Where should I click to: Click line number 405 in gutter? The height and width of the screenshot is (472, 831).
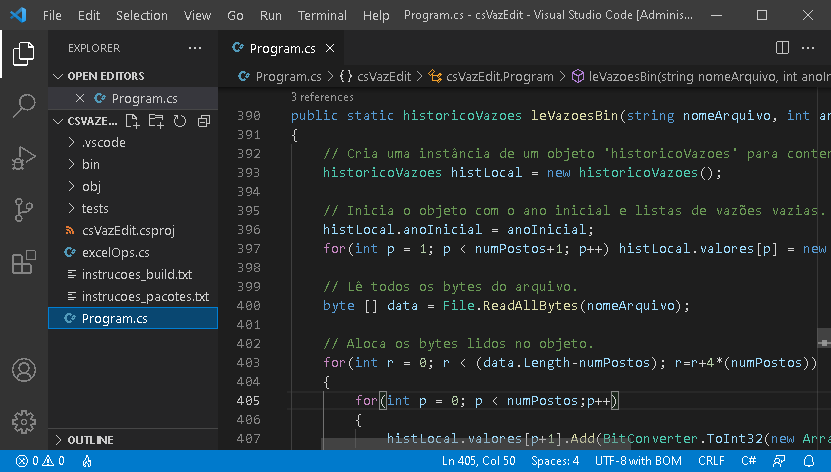[x=249, y=400]
